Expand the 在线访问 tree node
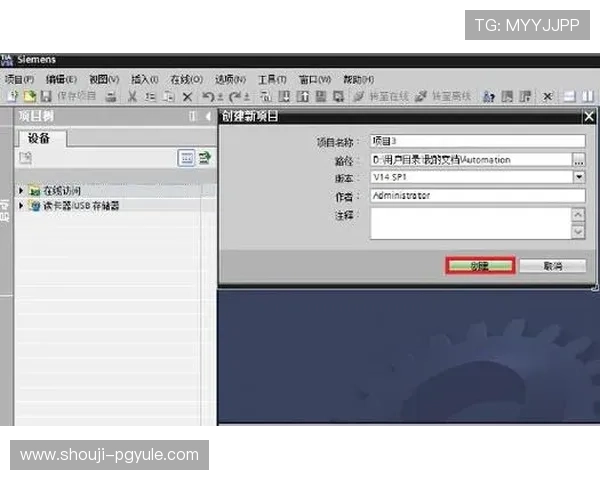This screenshot has width=600, height=480. click(x=21, y=190)
